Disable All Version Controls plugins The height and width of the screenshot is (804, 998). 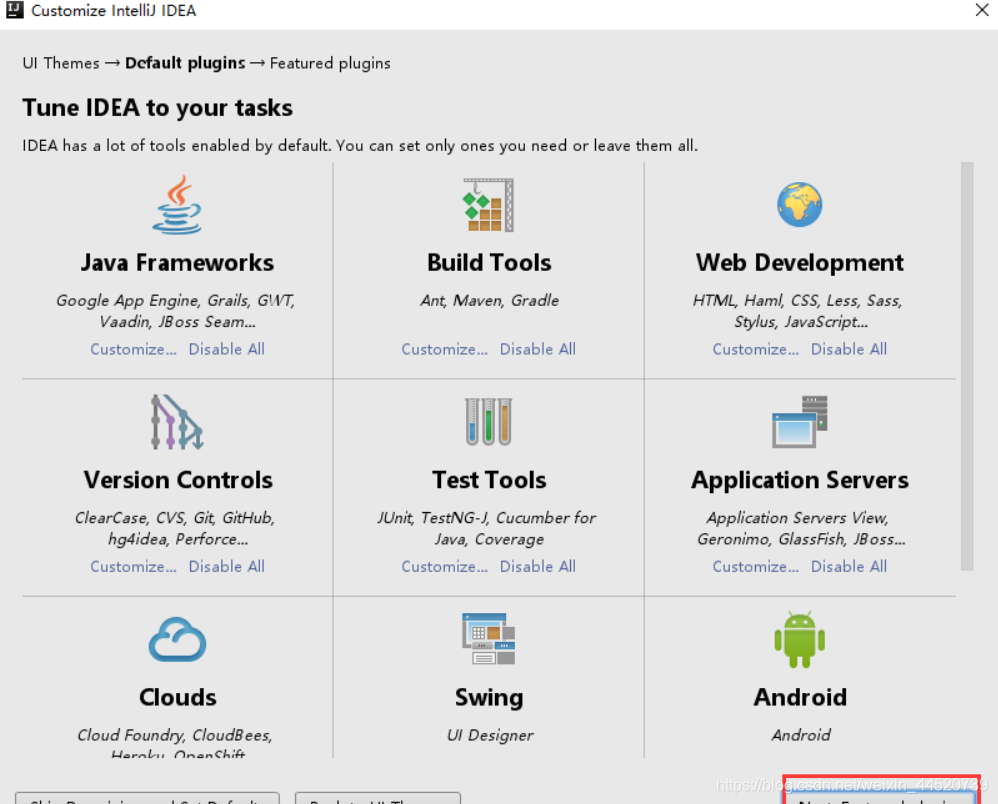click(x=227, y=566)
